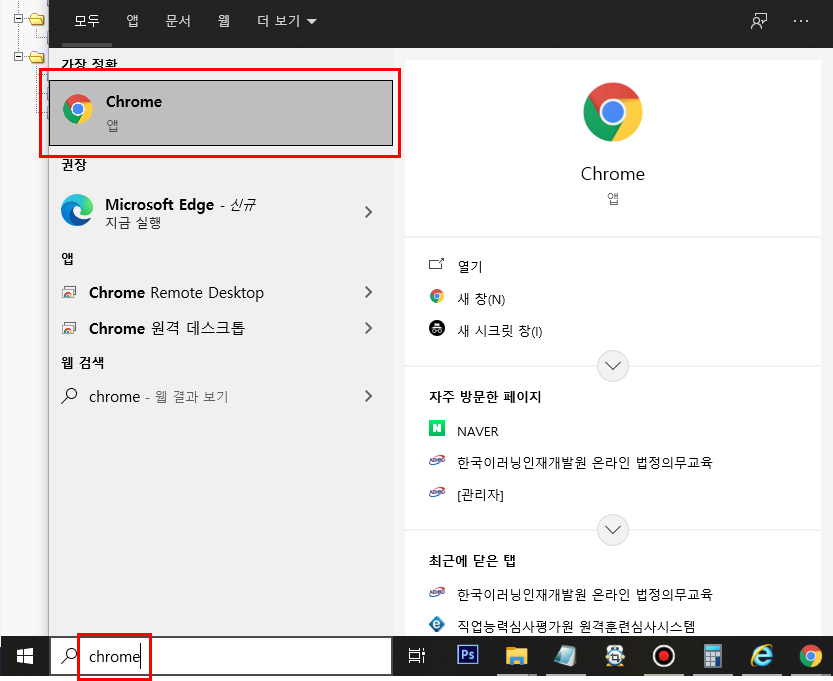The width and height of the screenshot is (833, 681).
Task: Open the tilted notepad app on taskbar
Action: (x=565, y=656)
